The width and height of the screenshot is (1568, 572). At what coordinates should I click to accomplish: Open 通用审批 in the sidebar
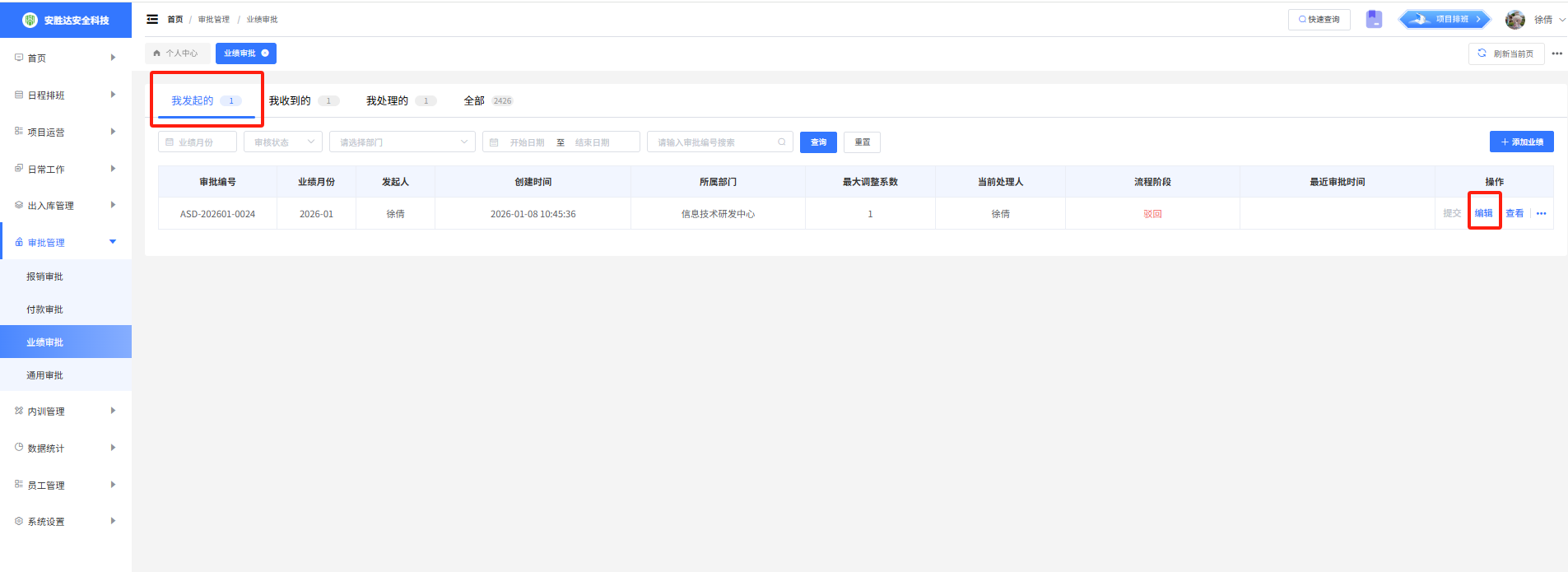[x=66, y=375]
